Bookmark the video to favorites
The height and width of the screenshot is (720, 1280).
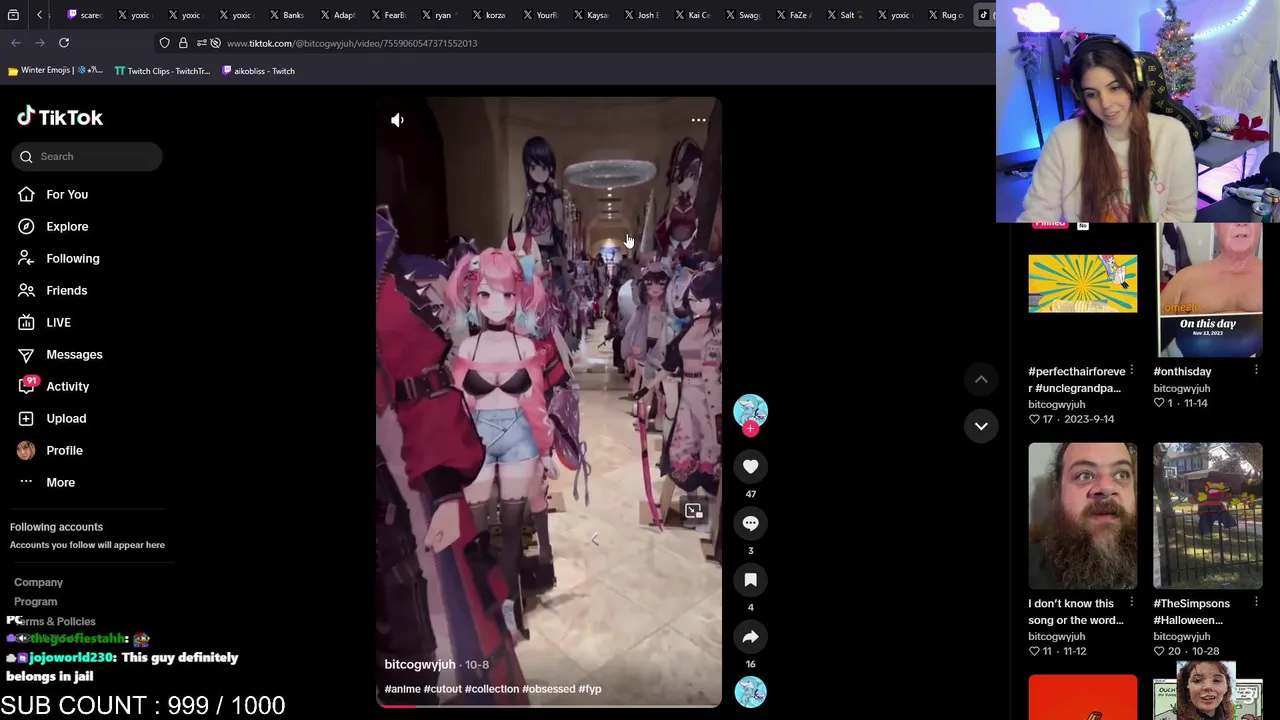click(x=750, y=580)
